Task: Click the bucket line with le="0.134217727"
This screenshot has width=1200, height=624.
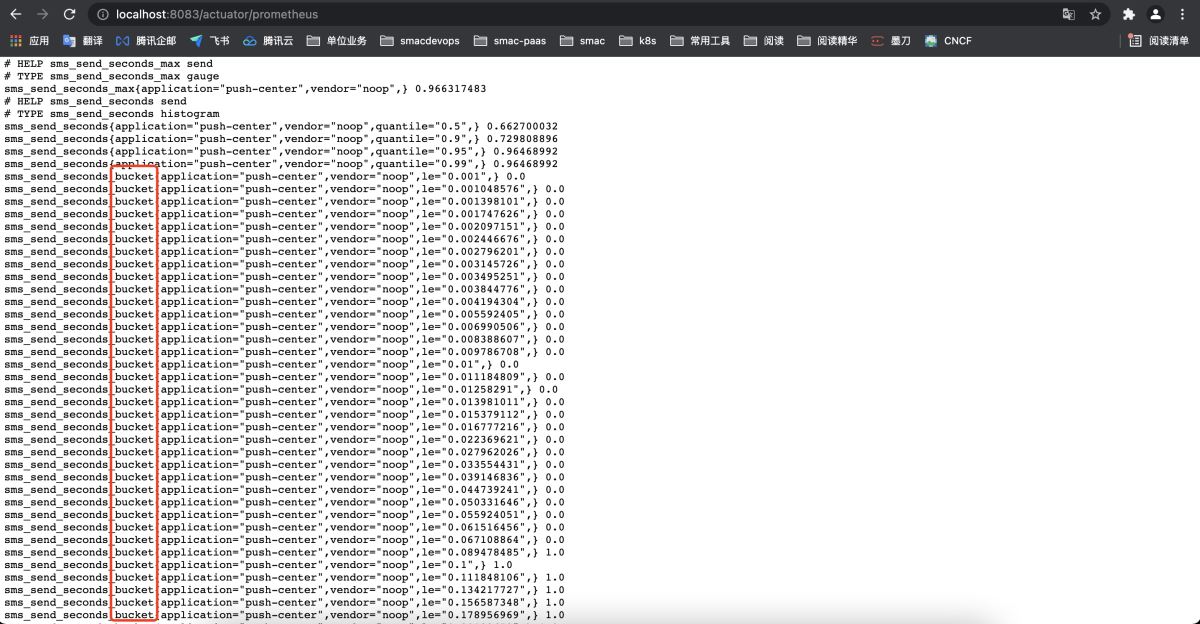Action: [284, 590]
